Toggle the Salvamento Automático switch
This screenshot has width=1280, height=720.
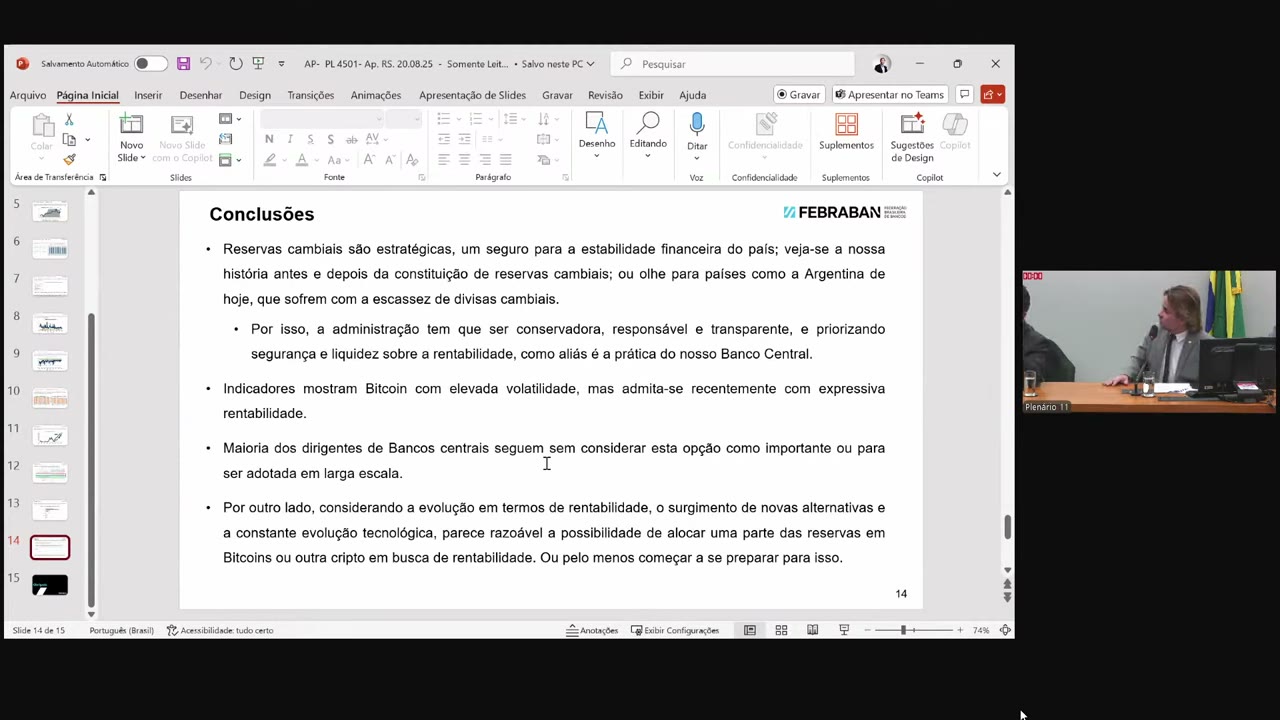click(150, 64)
